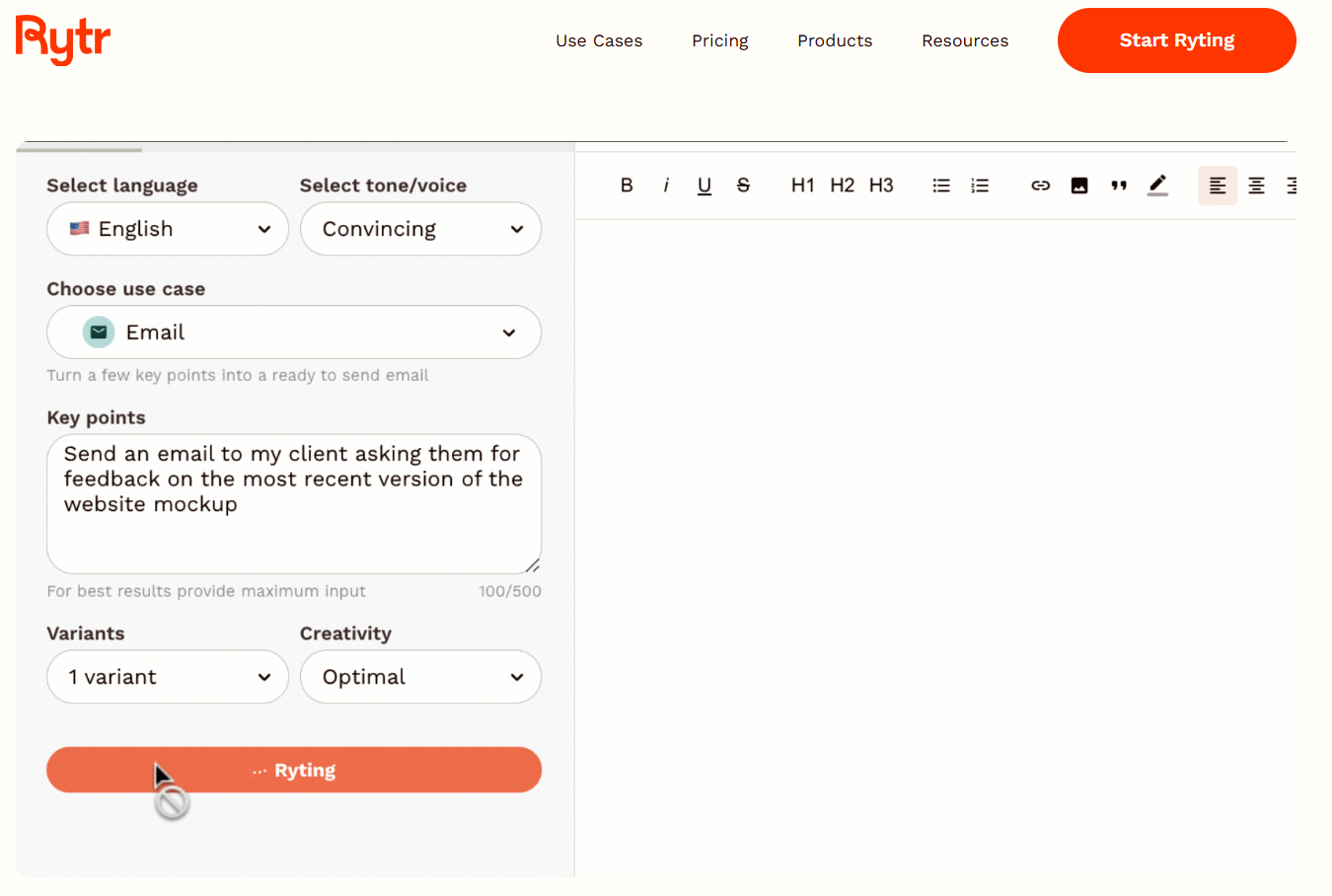The width and height of the screenshot is (1332, 896).
Task: Click the 'Variants' label
Action: point(86,634)
